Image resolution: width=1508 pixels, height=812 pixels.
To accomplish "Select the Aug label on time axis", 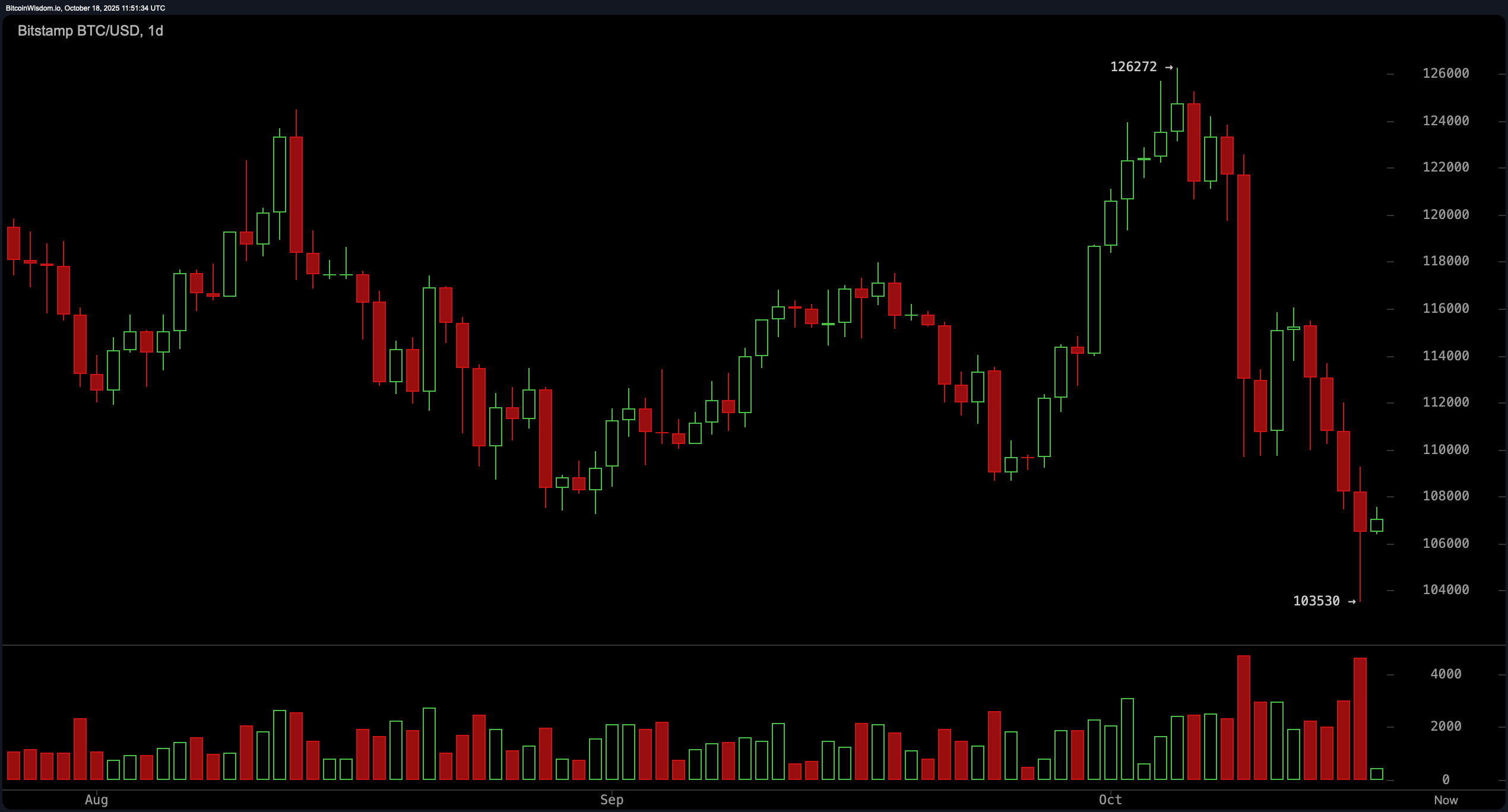I will [96, 800].
